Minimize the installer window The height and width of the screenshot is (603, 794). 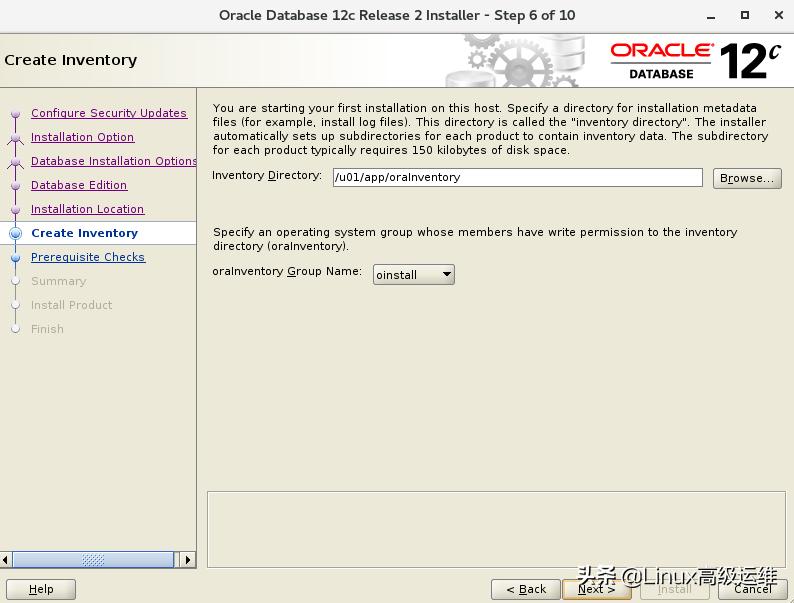[x=711, y=16]
